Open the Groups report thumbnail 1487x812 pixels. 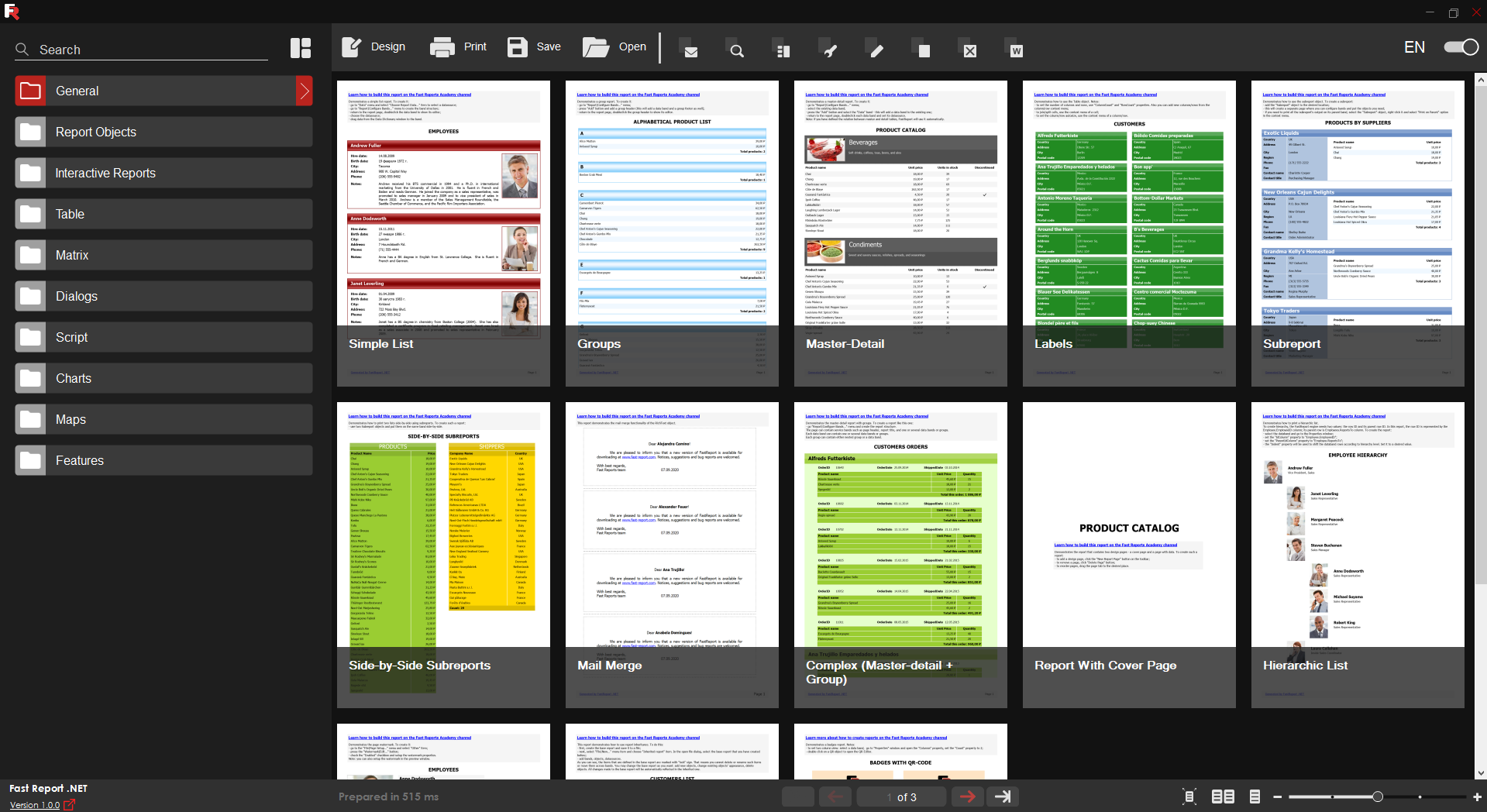(x=672, y=233)
